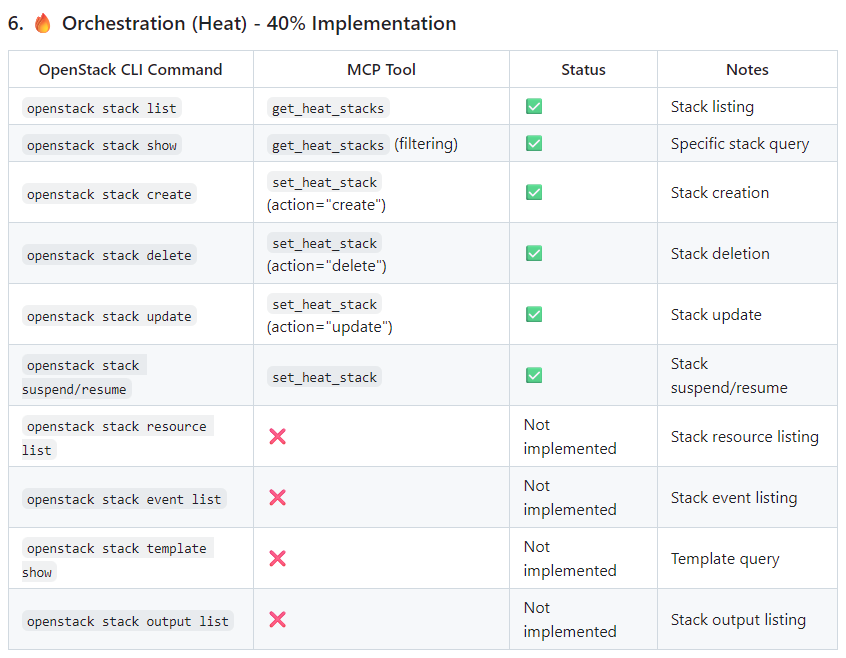Click the 'MCP Tool' column header

(381, 70)
